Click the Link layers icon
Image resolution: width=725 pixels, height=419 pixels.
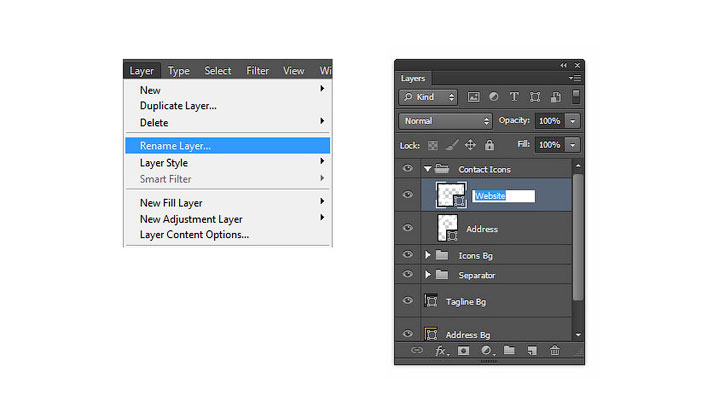(417, 350)
